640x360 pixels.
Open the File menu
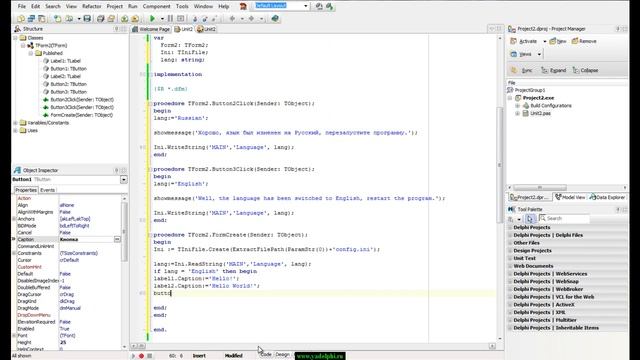[22, 6]
